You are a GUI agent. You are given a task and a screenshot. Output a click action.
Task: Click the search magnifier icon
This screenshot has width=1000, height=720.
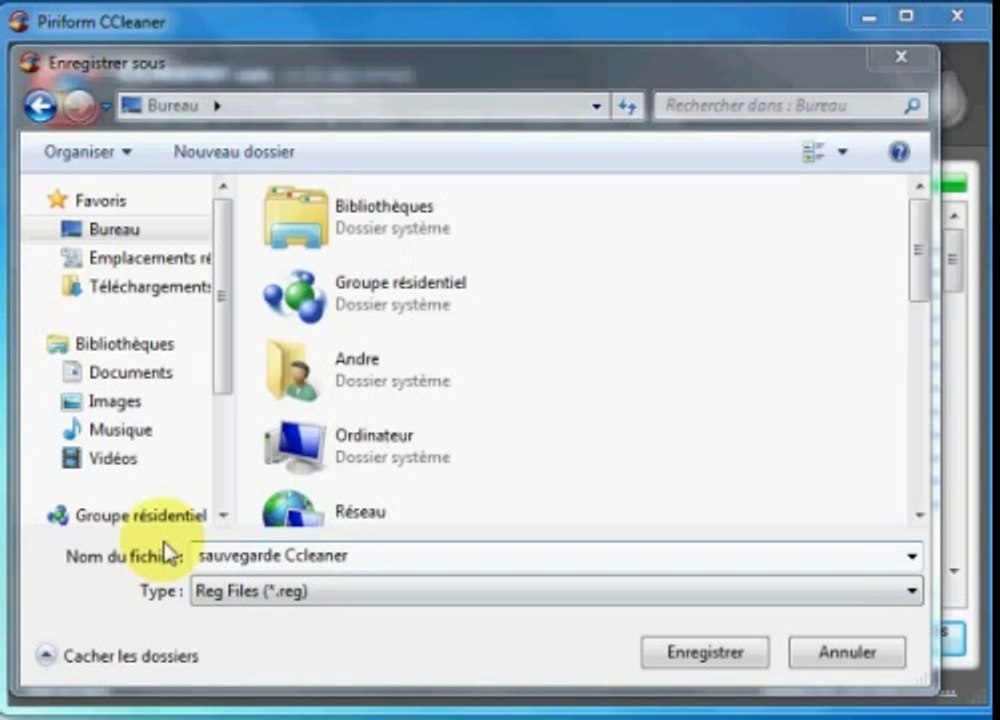pos(913,106)
